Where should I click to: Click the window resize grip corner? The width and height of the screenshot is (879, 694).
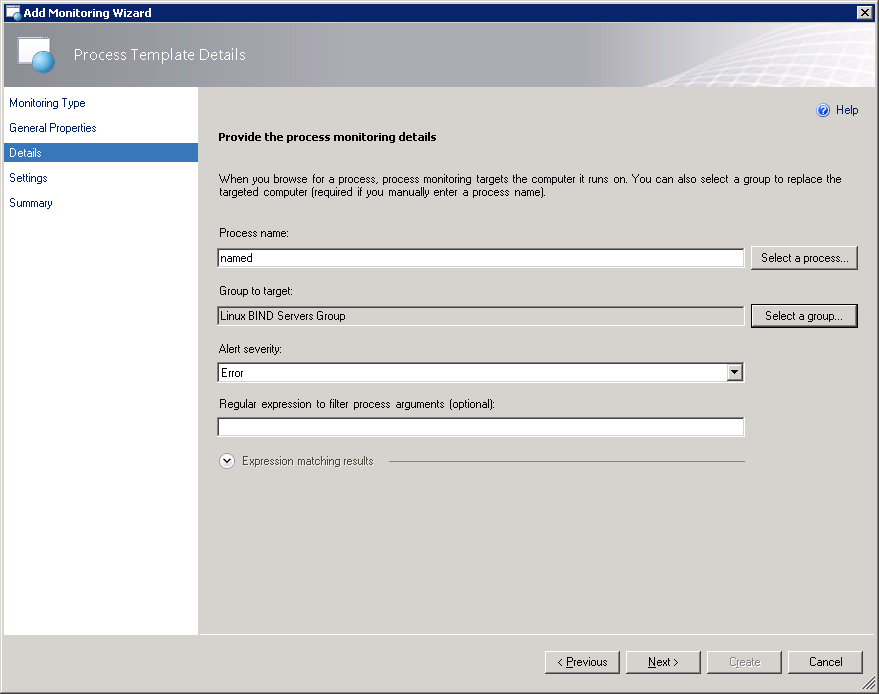point(869,684)
